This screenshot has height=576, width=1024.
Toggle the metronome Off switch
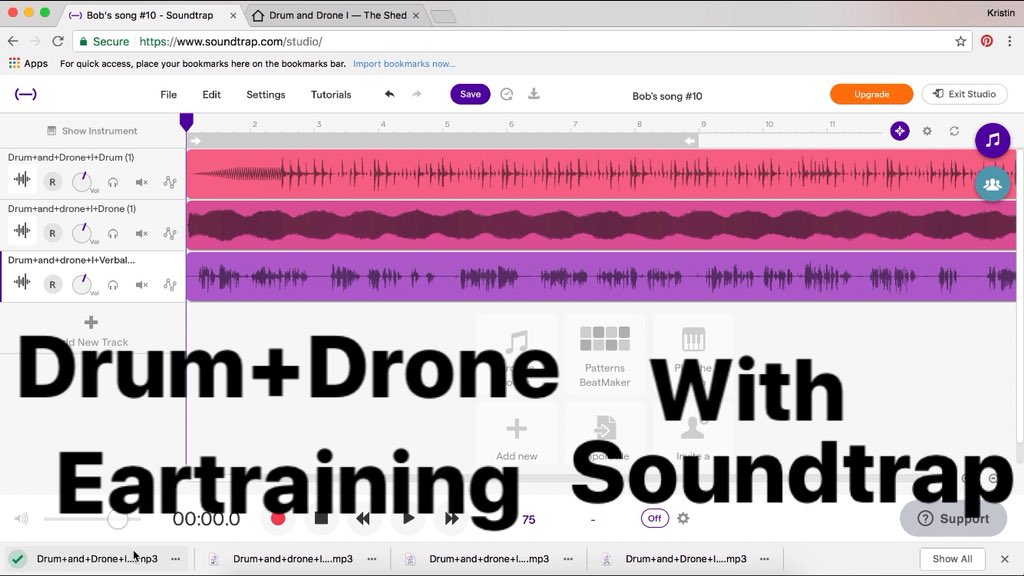[x=654, y=519]
